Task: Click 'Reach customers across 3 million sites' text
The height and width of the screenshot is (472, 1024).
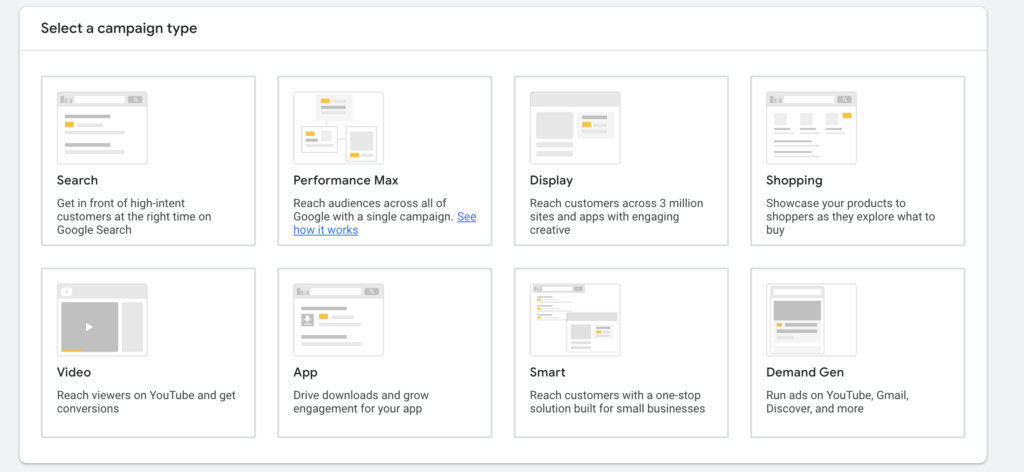Action: 616,217
